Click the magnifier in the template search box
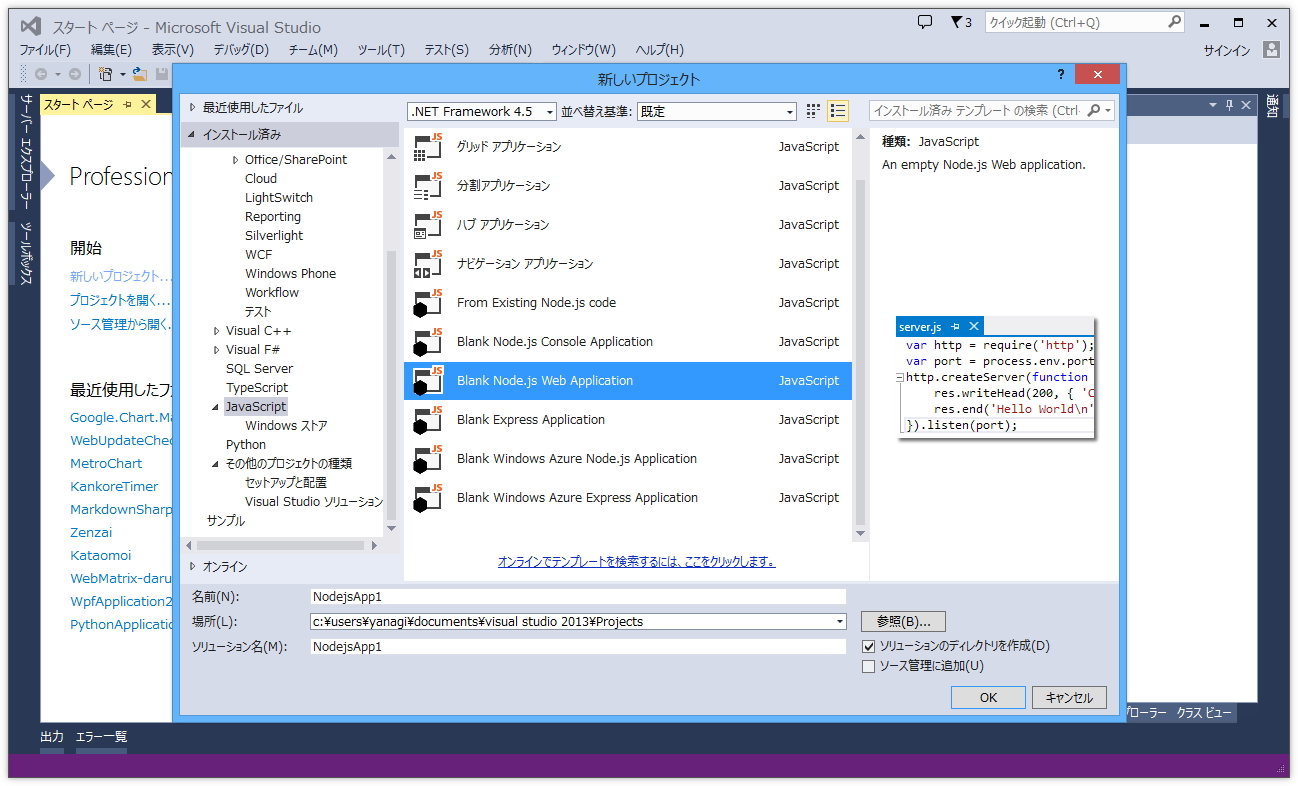Viewport: 1298px width, 786px height. coord(1094,111)
